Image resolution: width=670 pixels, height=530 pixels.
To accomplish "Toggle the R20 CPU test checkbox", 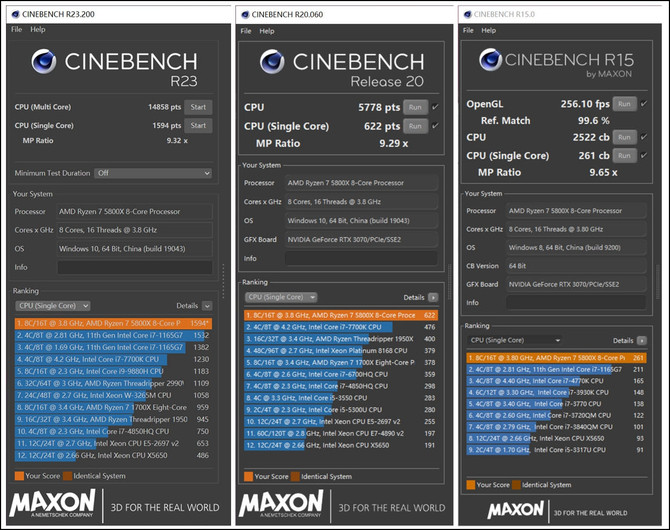I will (435, 106).
